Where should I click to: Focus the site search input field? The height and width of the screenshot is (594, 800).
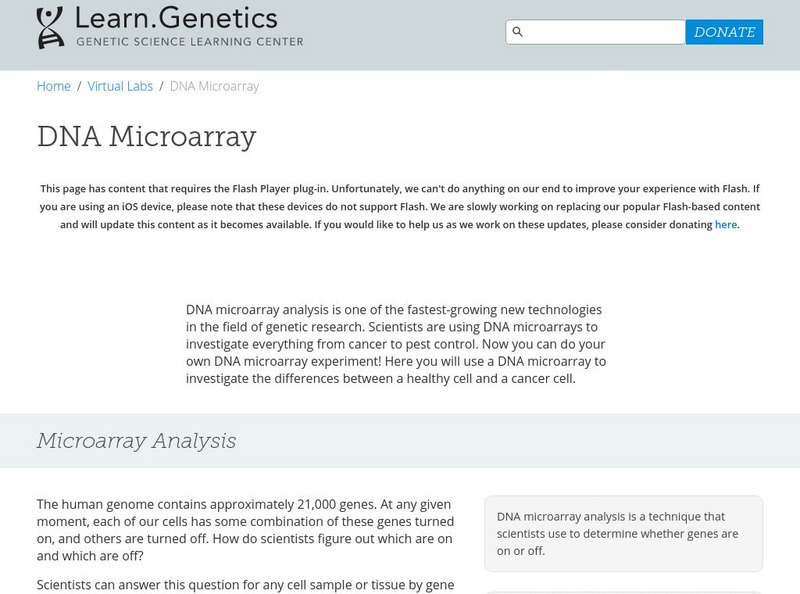(604, 32)
